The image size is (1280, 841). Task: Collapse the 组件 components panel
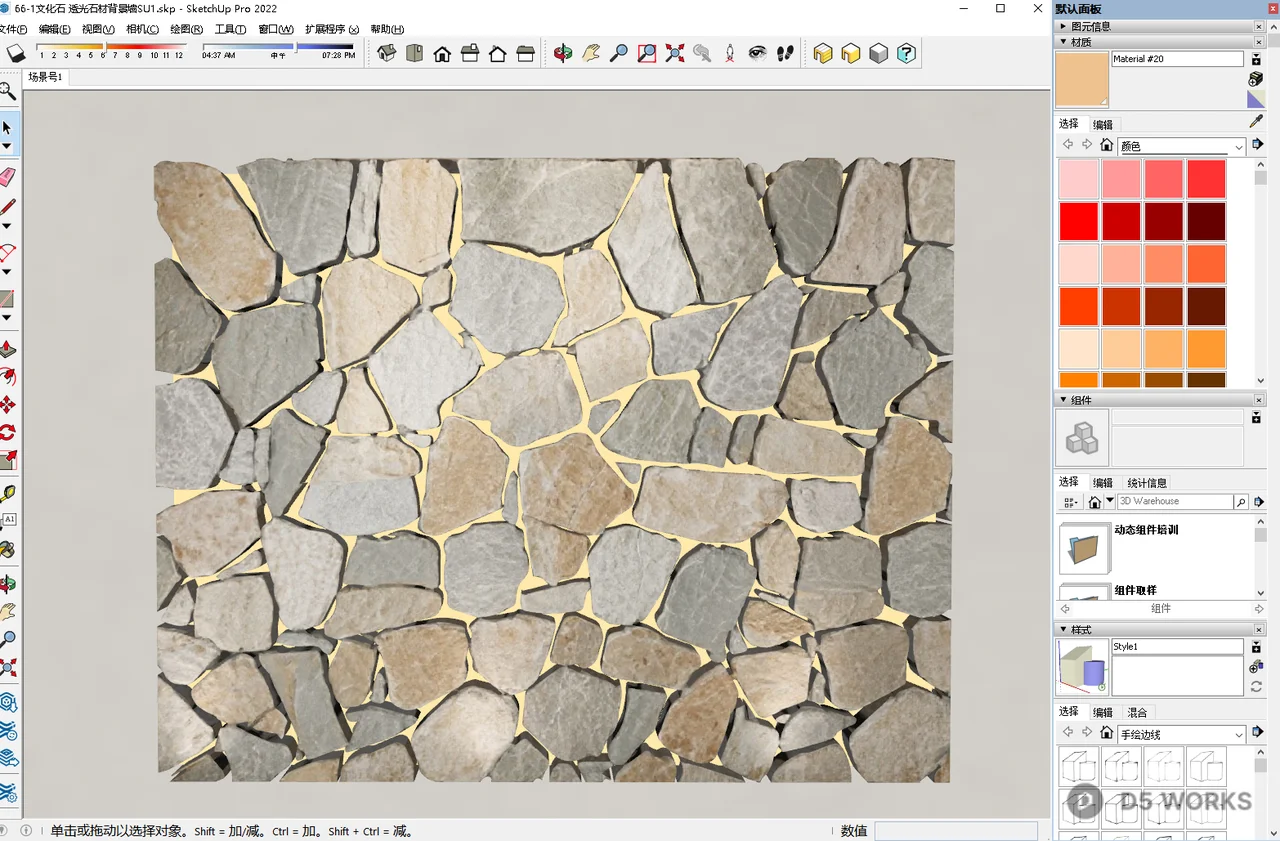pyautogui.click(x=1063, y=400)
